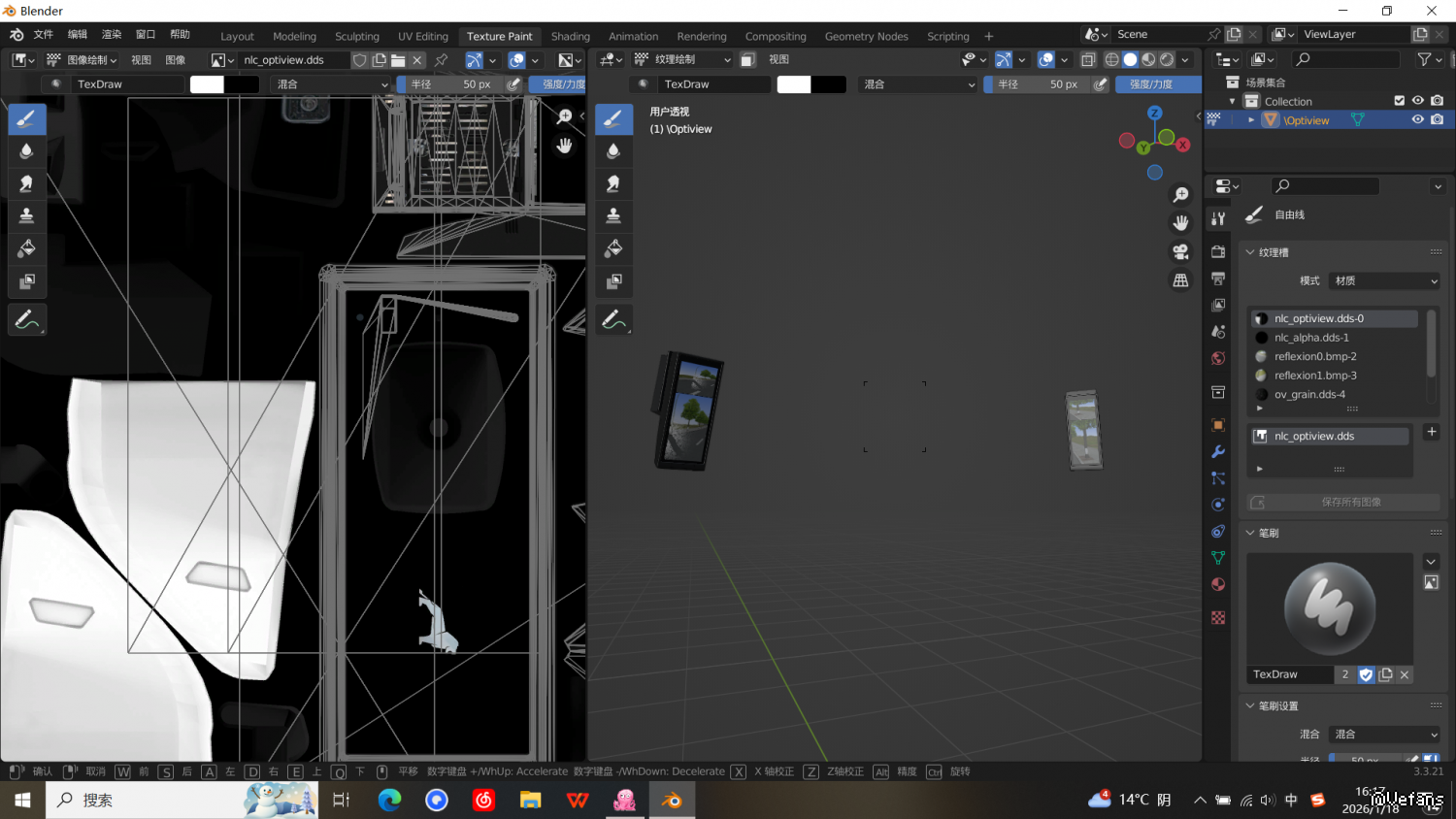Select the Clone tool in 3D viewport
Viewport: 1456px width, 819px height.
[613, 215]
